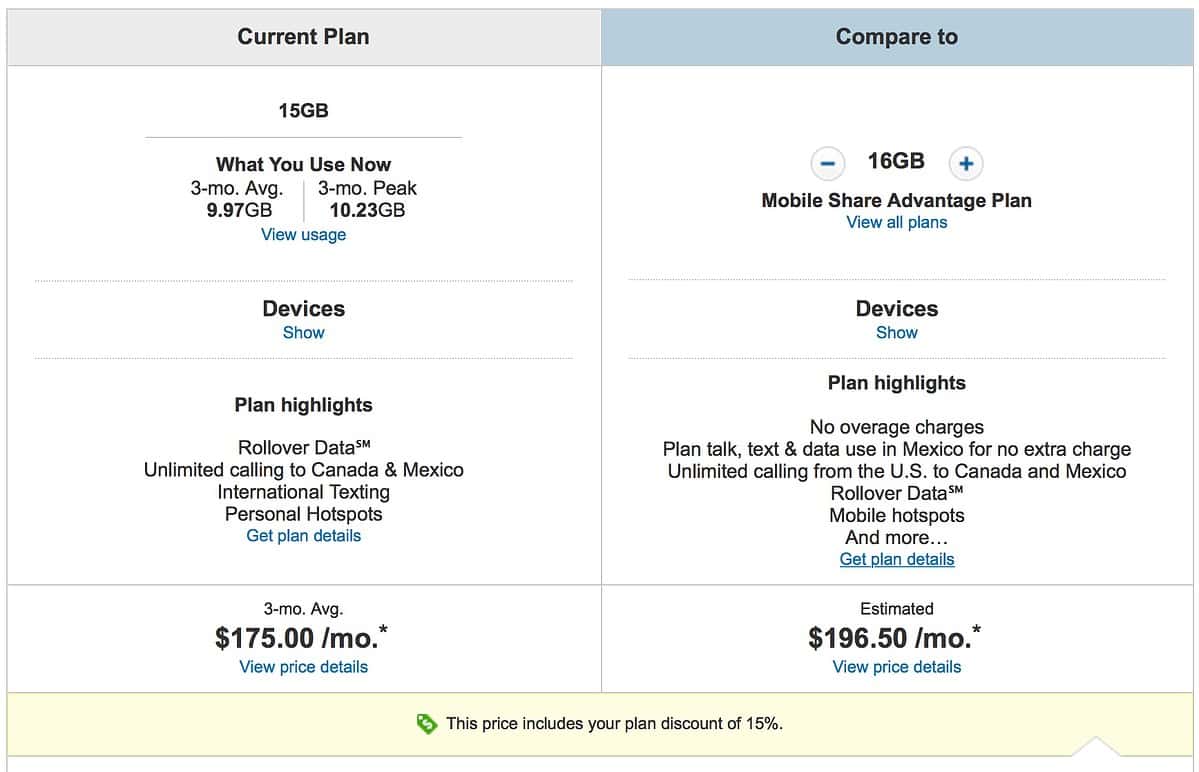1199x772 pixels.
Task: View price details for the Current Plan
Action: pos(303,666)
